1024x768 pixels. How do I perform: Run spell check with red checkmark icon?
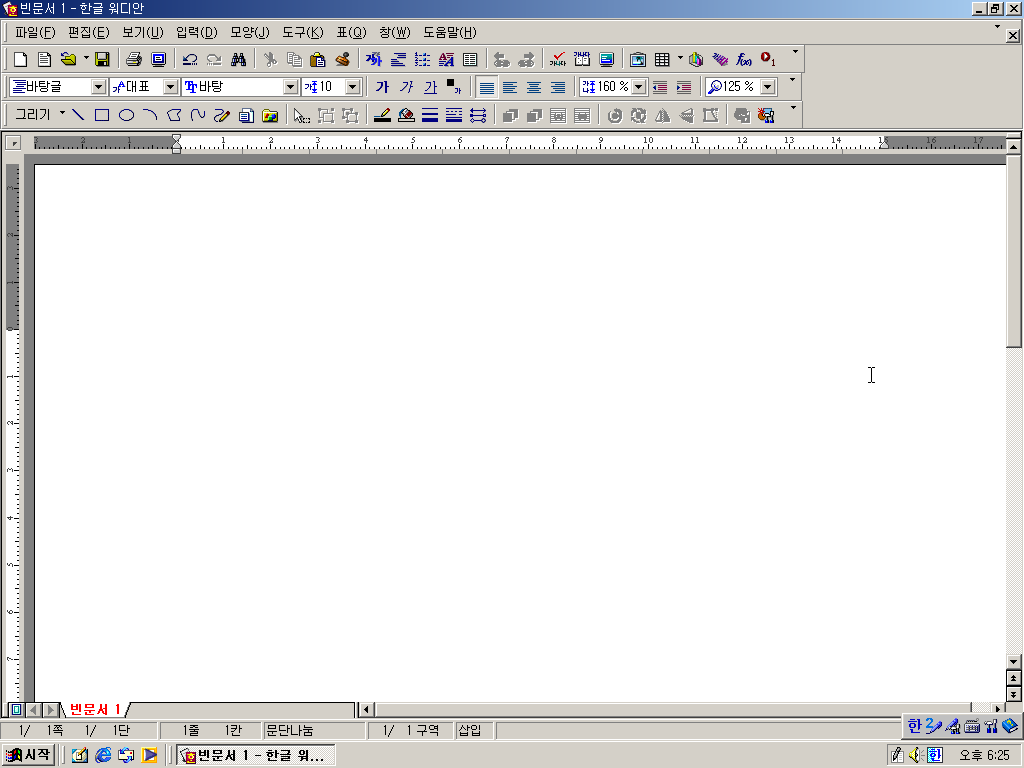[557, 59]
